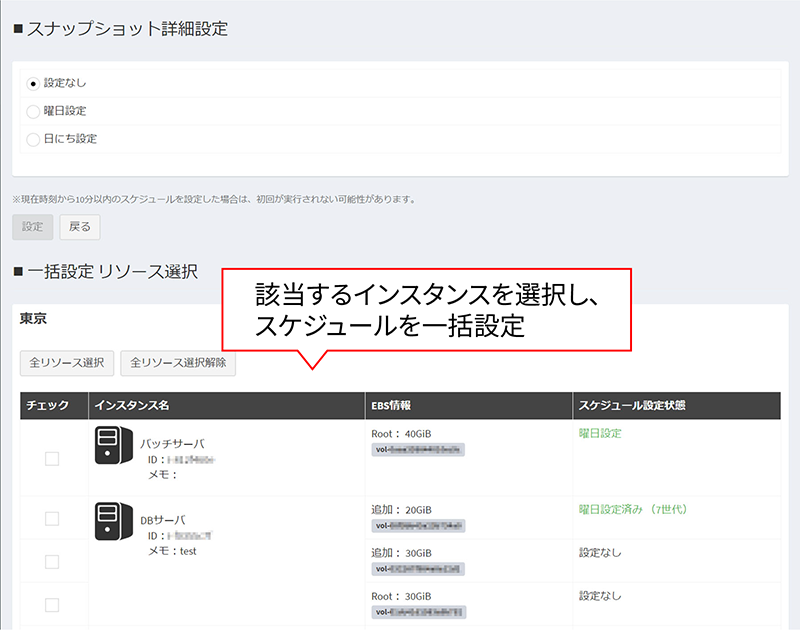
Task: Click the volume ID tag under Root 40GiB
Action: tap(418, 450)
